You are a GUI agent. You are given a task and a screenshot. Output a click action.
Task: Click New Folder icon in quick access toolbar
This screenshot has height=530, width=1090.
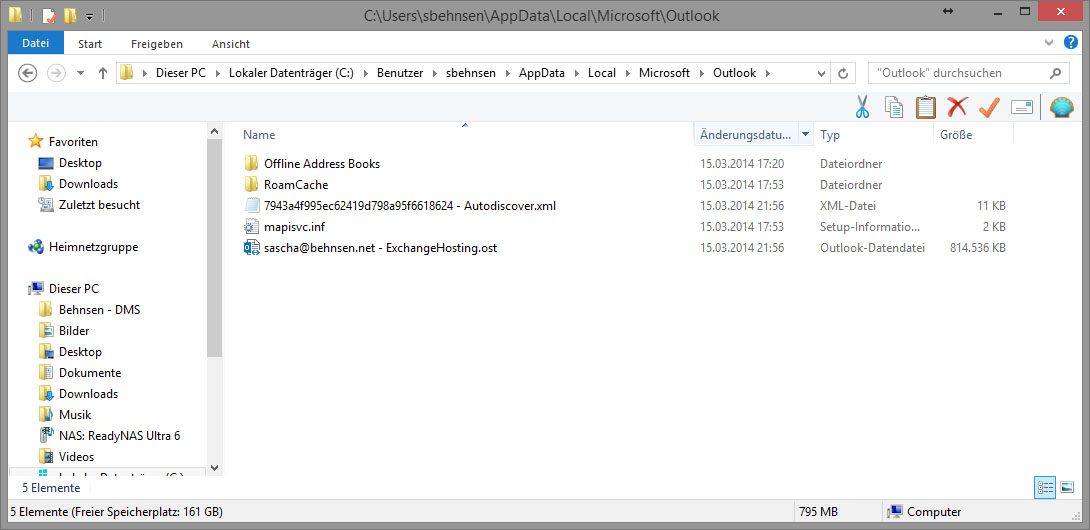pos(70,15)
